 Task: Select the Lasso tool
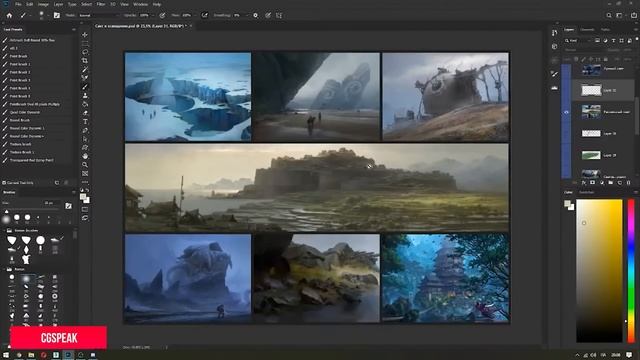85,52
